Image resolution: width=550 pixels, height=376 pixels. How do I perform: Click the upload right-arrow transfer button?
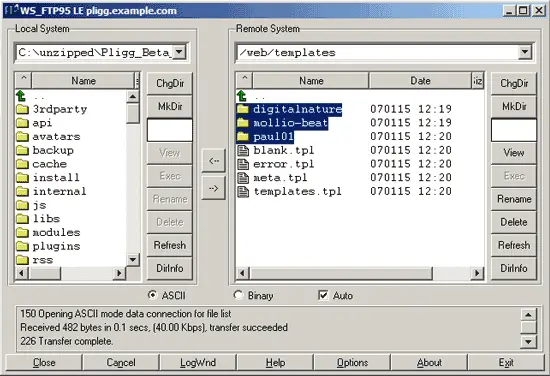click(x=213, y=188)
